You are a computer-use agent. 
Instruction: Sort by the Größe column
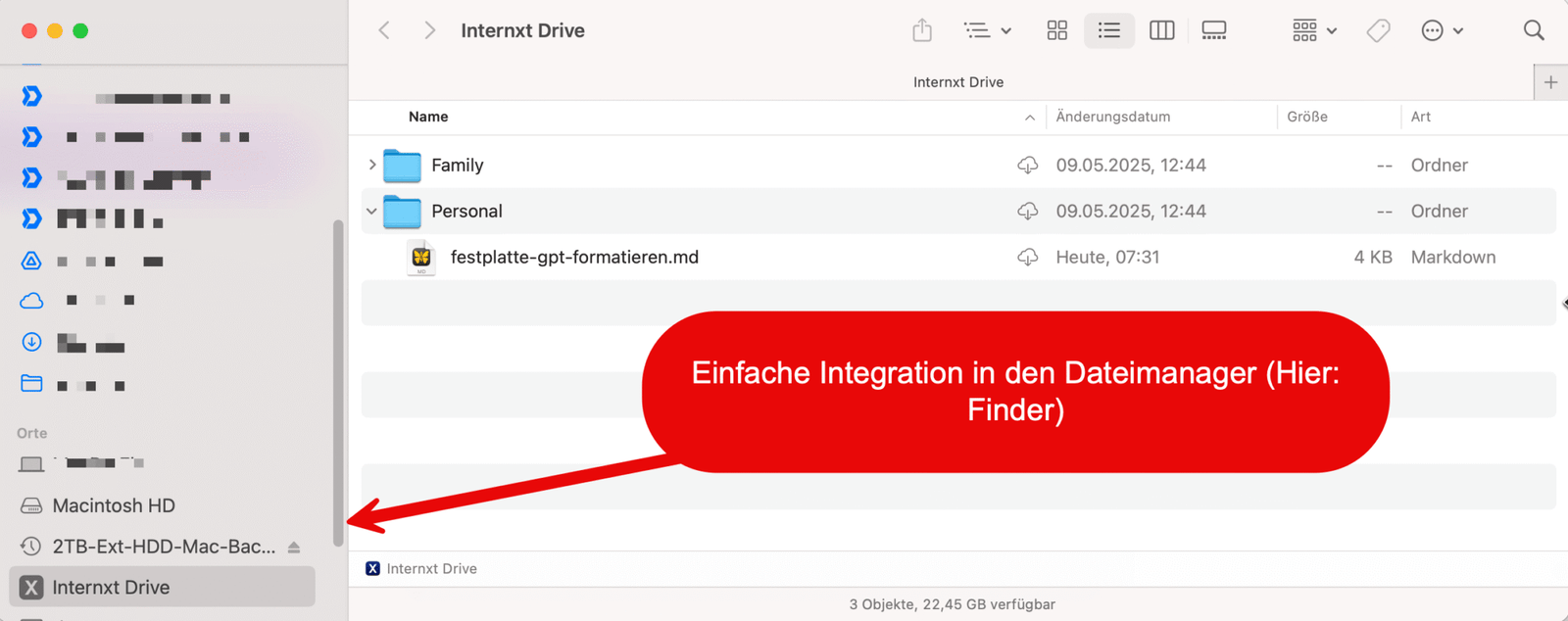point(1307,117)
